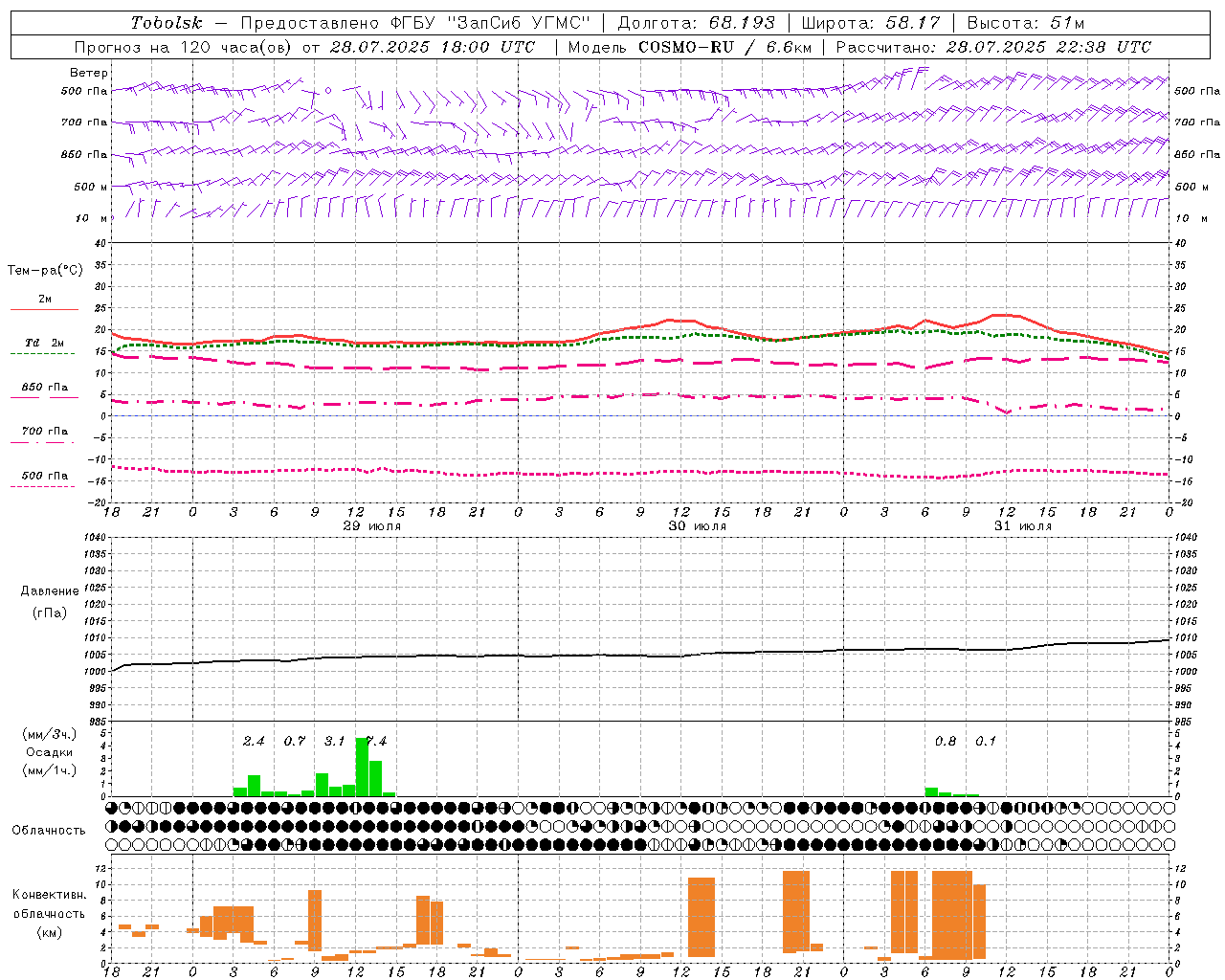Viewport: 1225px width, 980px height.
Task: Click the "2м" temperature legend entry
Action: tap(45, 299)
